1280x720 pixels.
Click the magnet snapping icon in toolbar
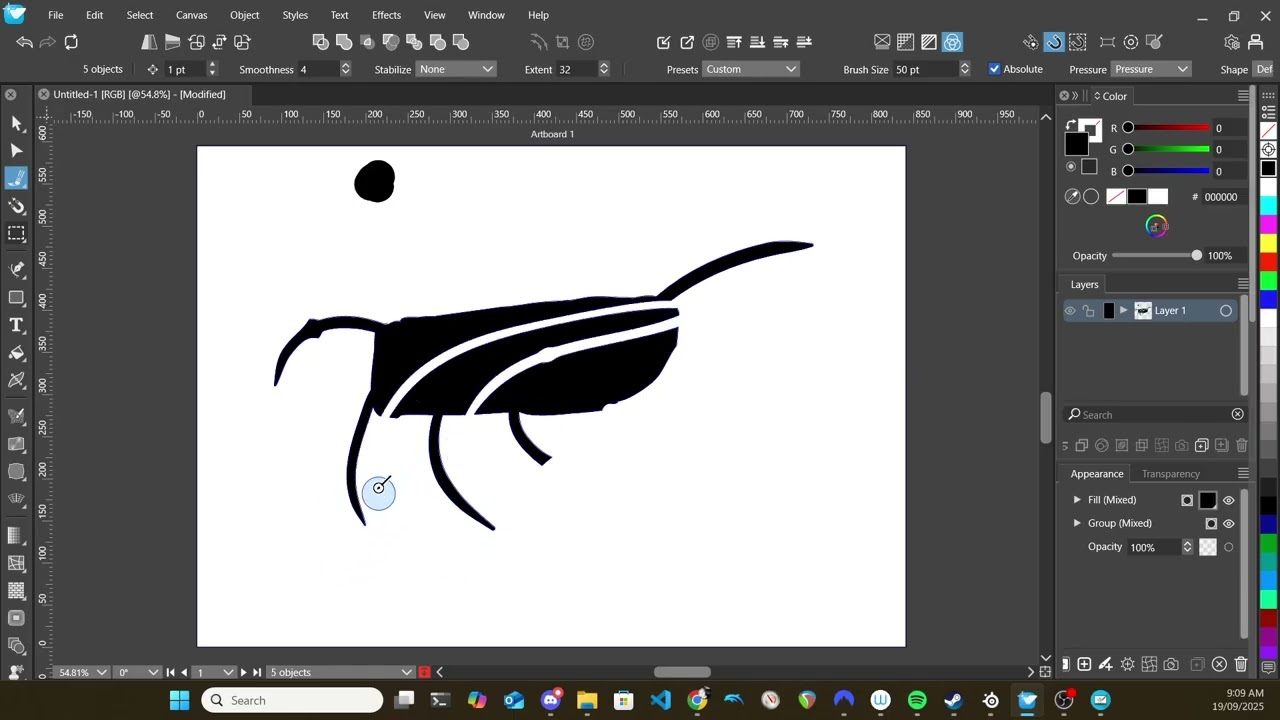1054,42
